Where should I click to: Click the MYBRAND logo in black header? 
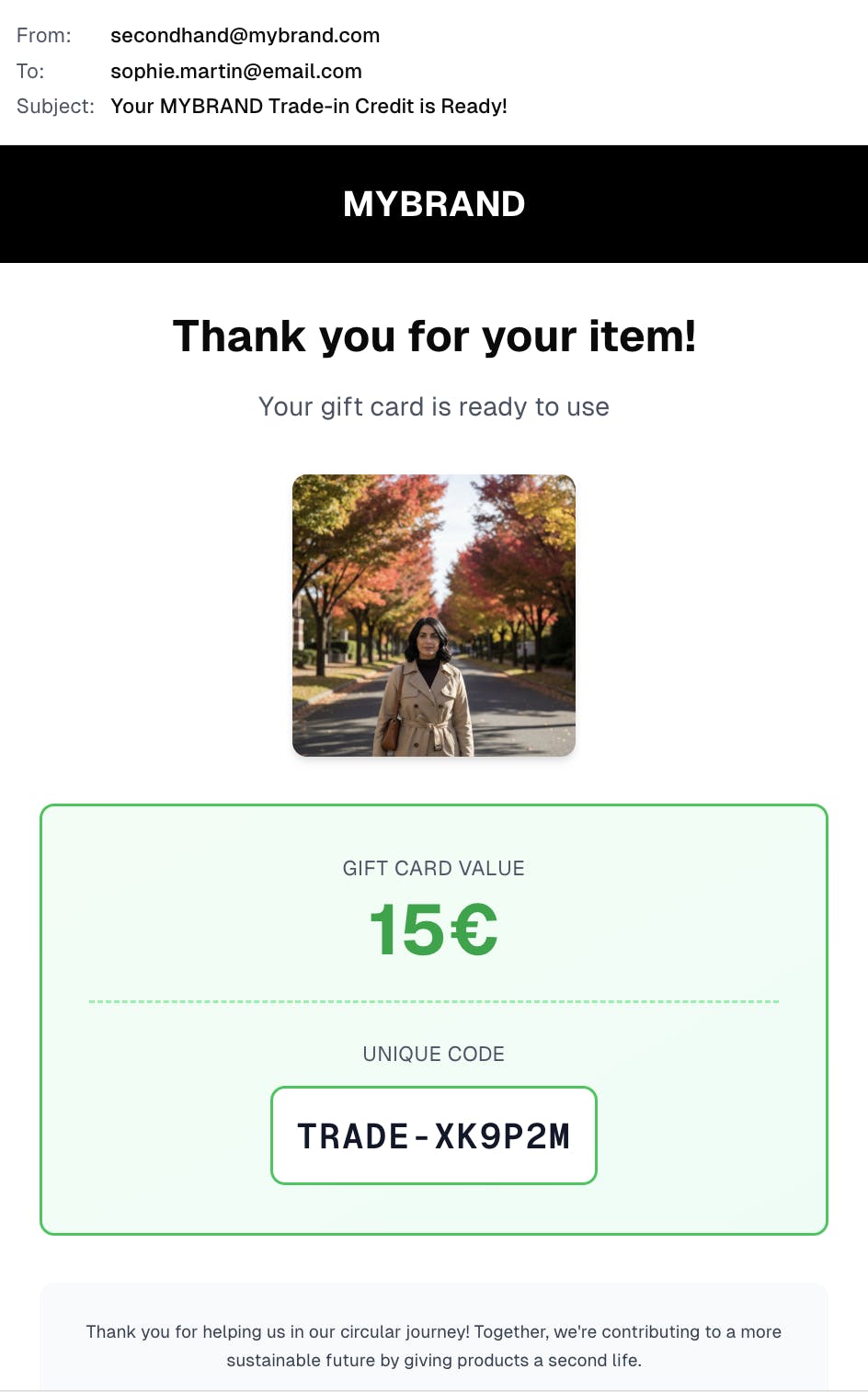[434, 204]
